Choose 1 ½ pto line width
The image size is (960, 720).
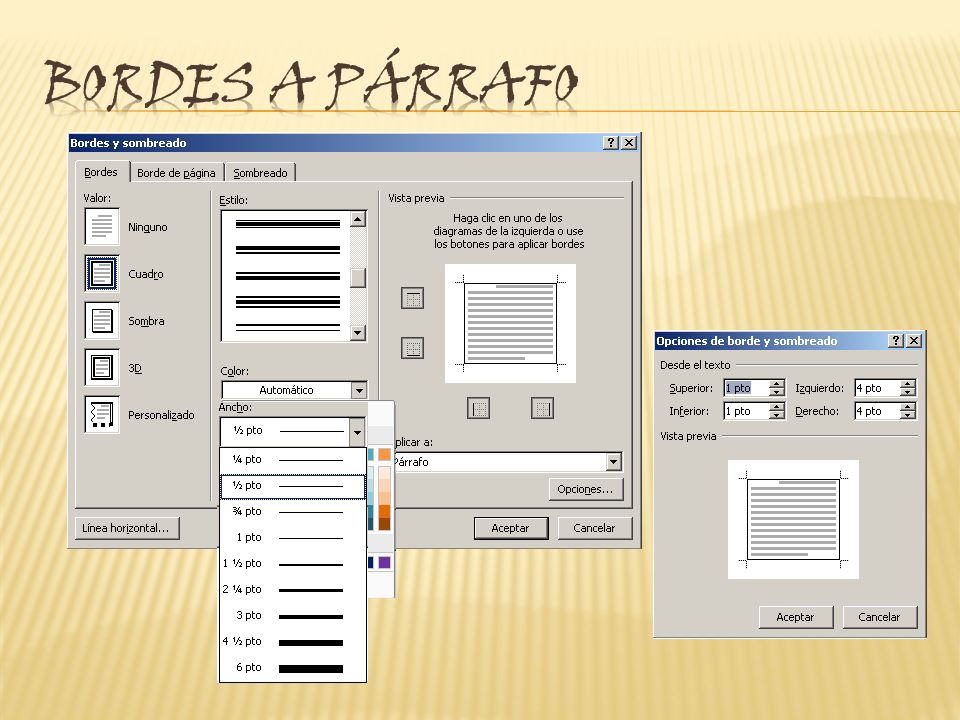click(293, 563)
